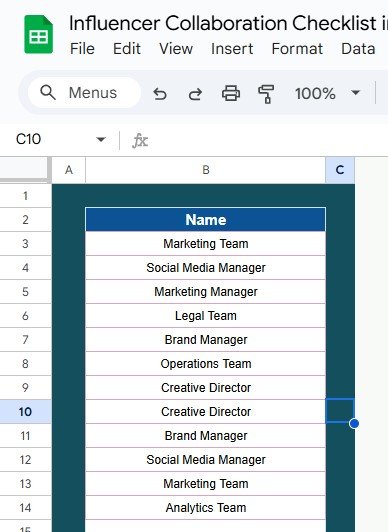Select row 6 header
This screenshot has width=388, height=532.
pyautogui.click(x=25, y=316)
